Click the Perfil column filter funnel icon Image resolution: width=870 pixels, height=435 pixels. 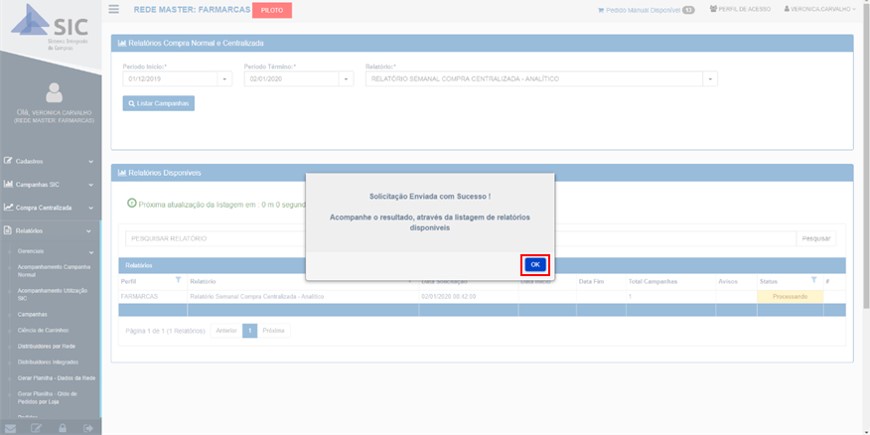(x=178, y=281)
